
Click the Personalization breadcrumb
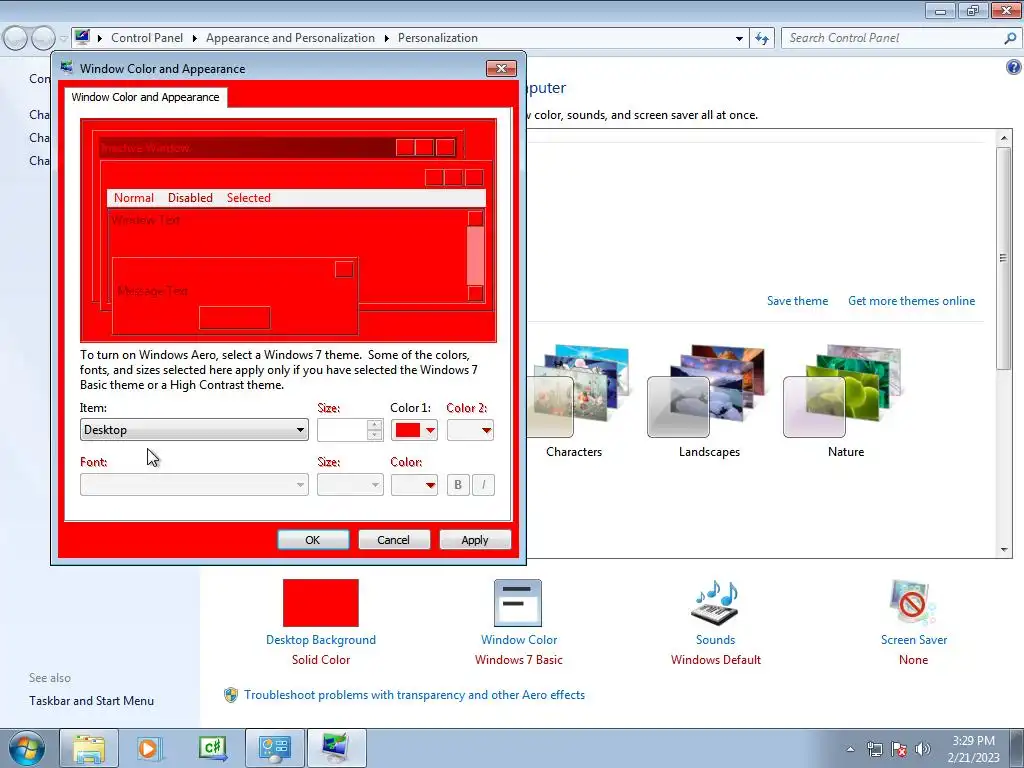click(x=438, y=38)
